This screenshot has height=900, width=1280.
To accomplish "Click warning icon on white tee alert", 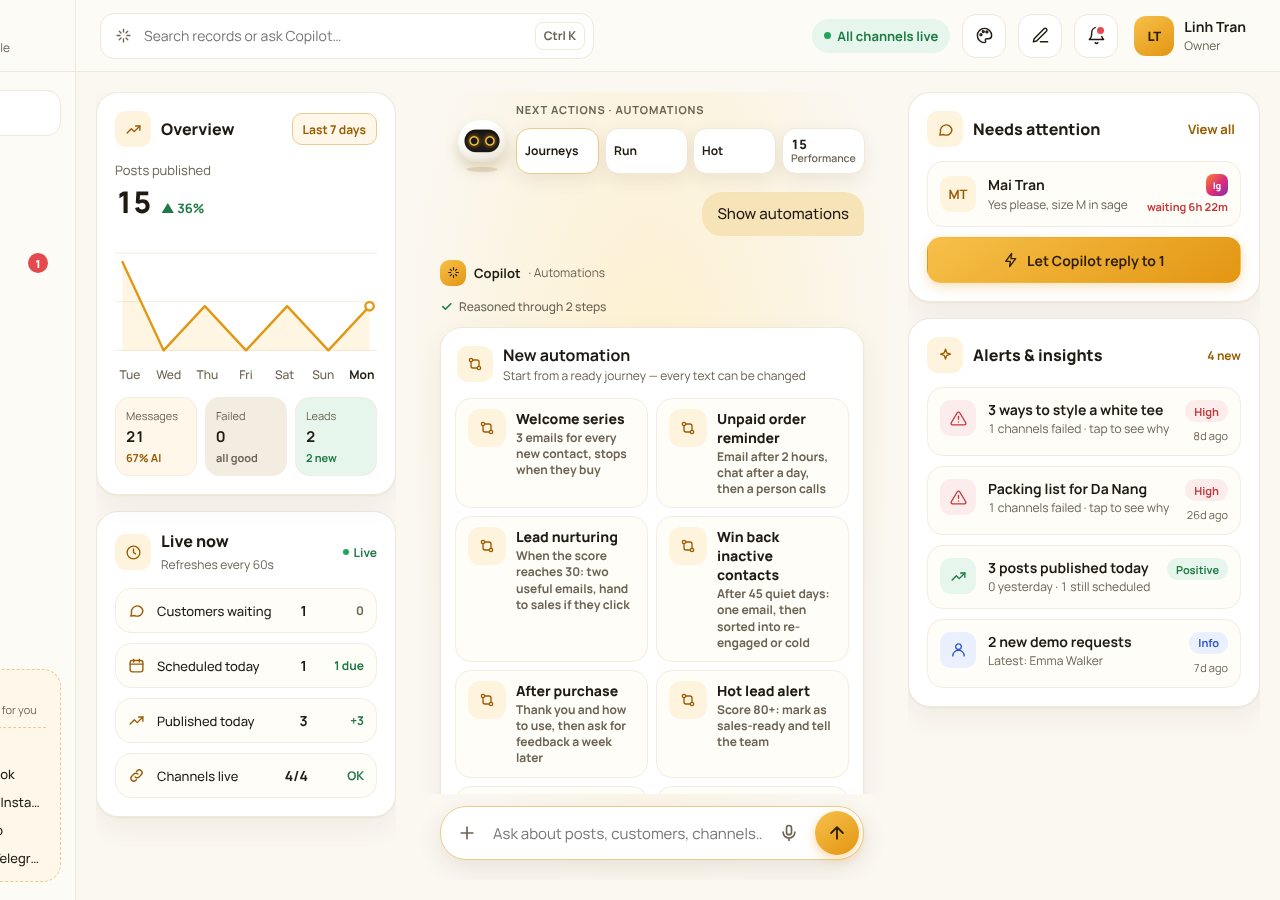I will coord(958,418).
